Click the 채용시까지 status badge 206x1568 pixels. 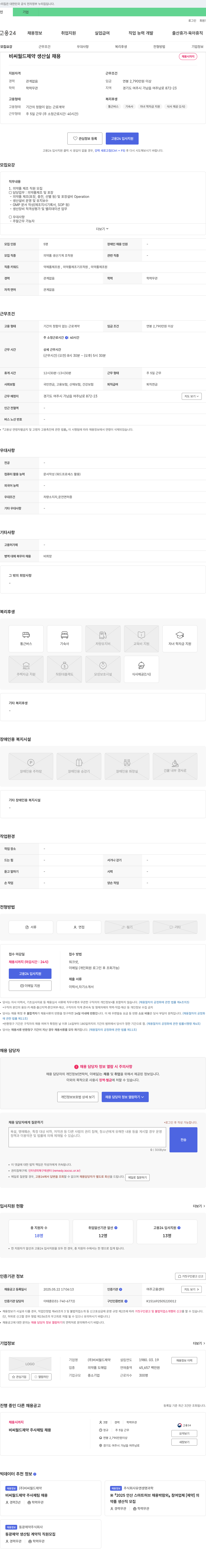pyautogui.click(x=188, y=57)
